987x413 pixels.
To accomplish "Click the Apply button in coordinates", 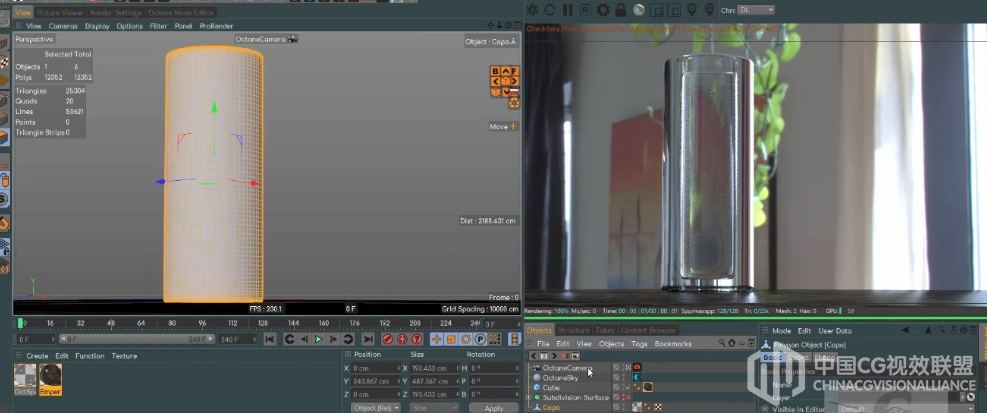I will [494, 408].
